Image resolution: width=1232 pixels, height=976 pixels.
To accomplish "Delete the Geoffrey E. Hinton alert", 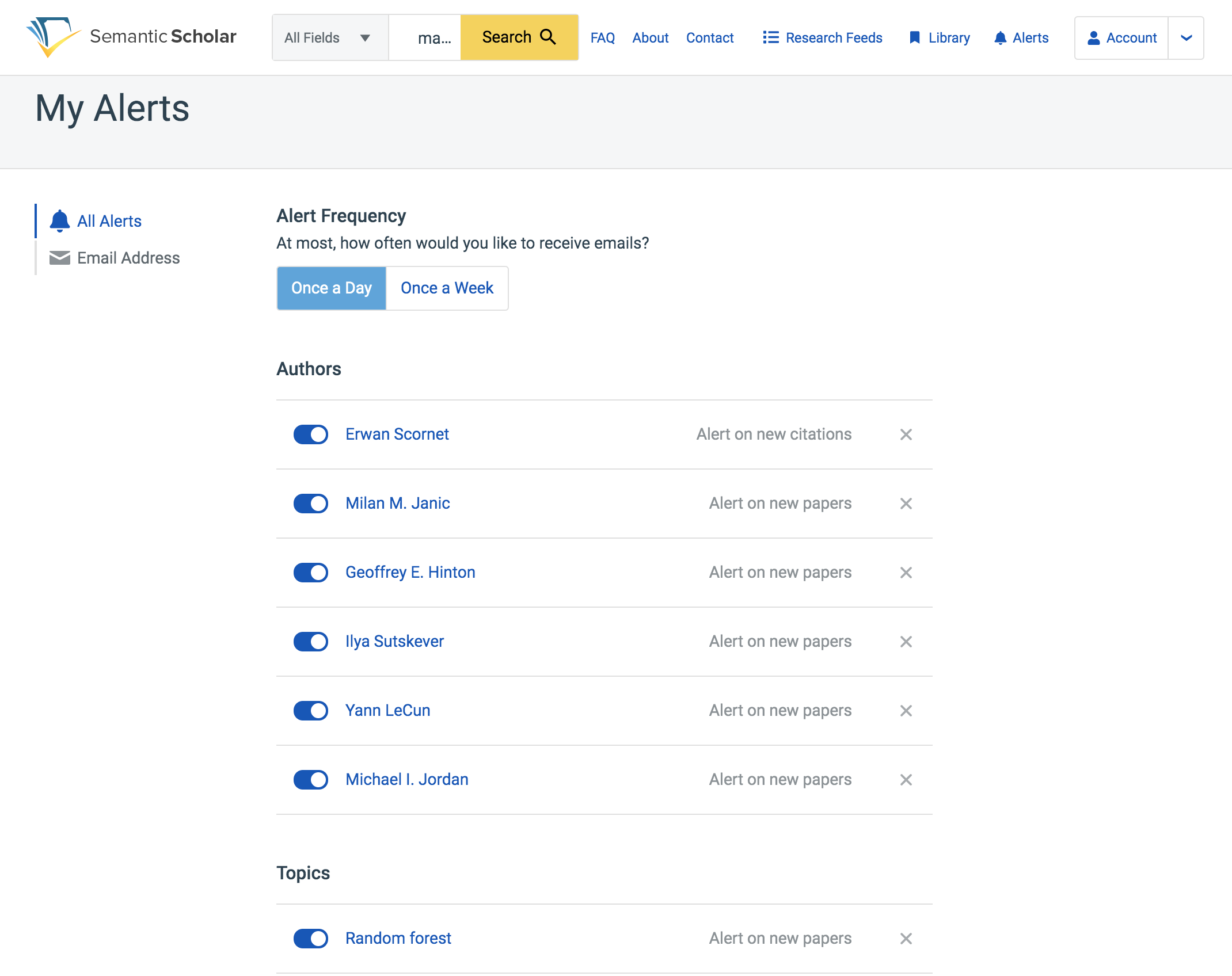I will pos(906,573).
